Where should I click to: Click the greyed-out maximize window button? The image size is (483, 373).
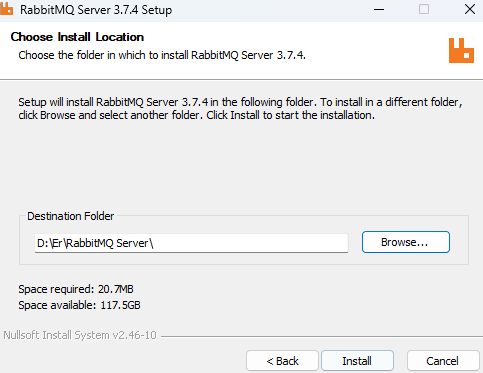click(424, 9)
